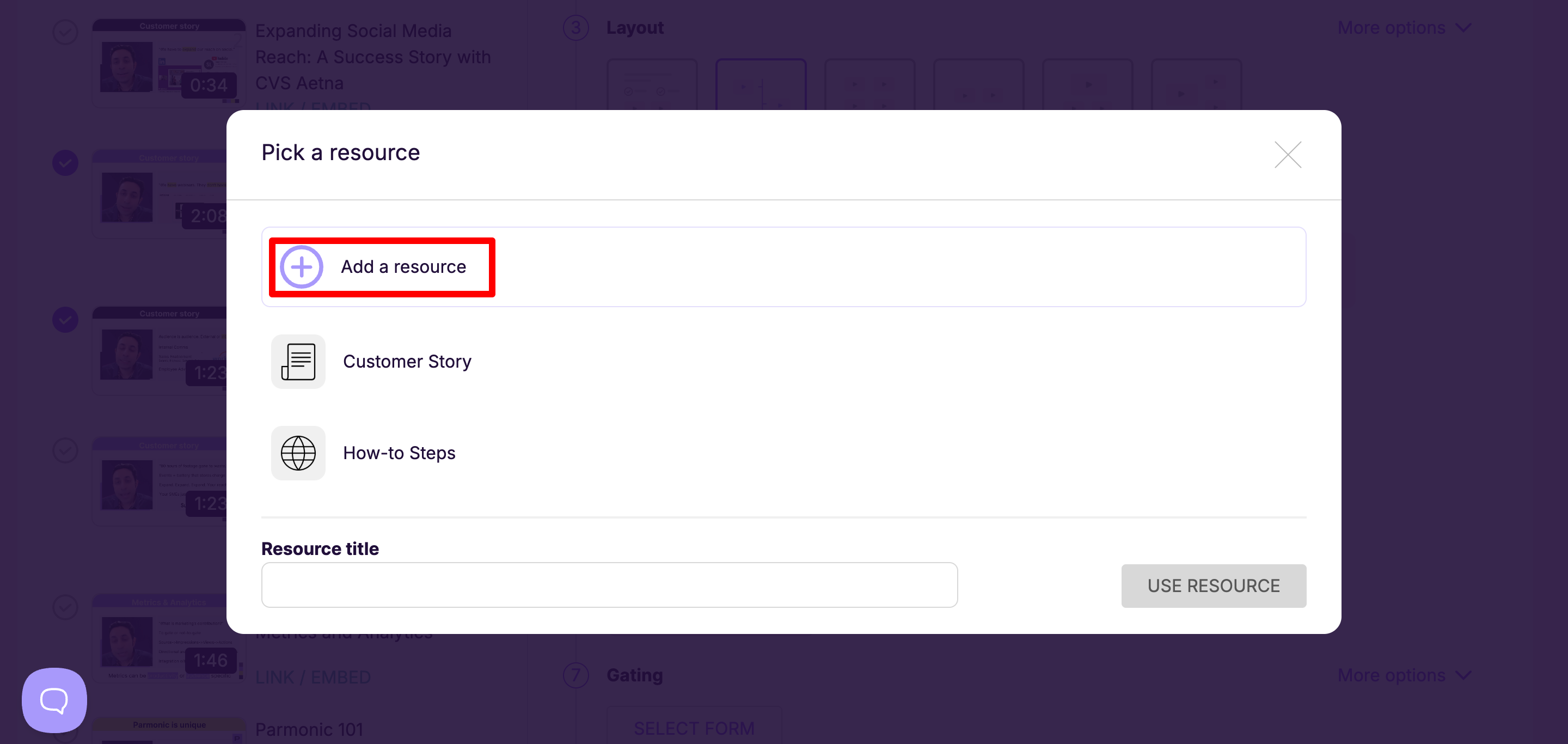
Task: Select the fifth layout option thumbnail
Action: click(x=1088, y=84)
